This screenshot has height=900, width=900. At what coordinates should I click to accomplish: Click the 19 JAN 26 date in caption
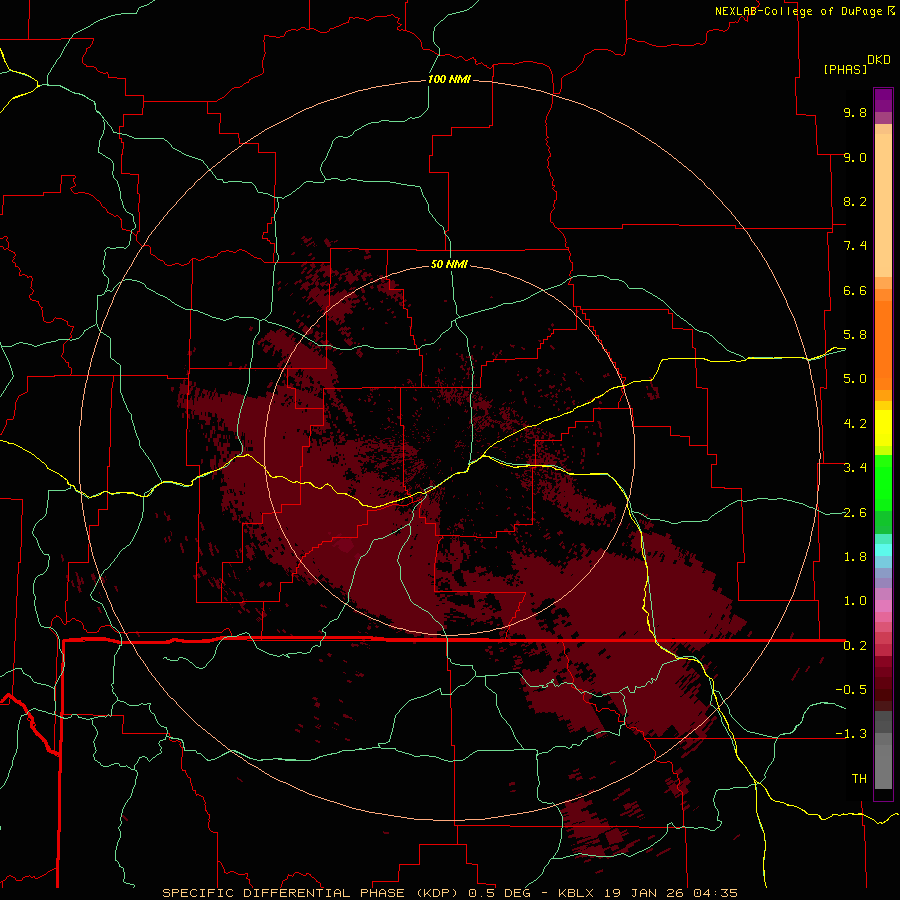[644, 893]
